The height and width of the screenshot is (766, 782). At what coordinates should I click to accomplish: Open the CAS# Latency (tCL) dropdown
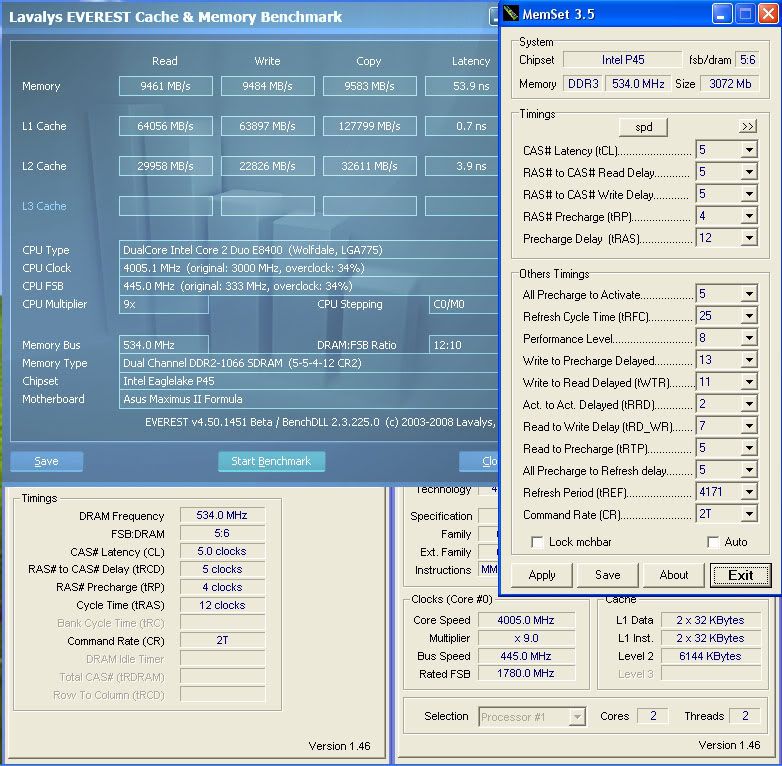tap(749, 150)
